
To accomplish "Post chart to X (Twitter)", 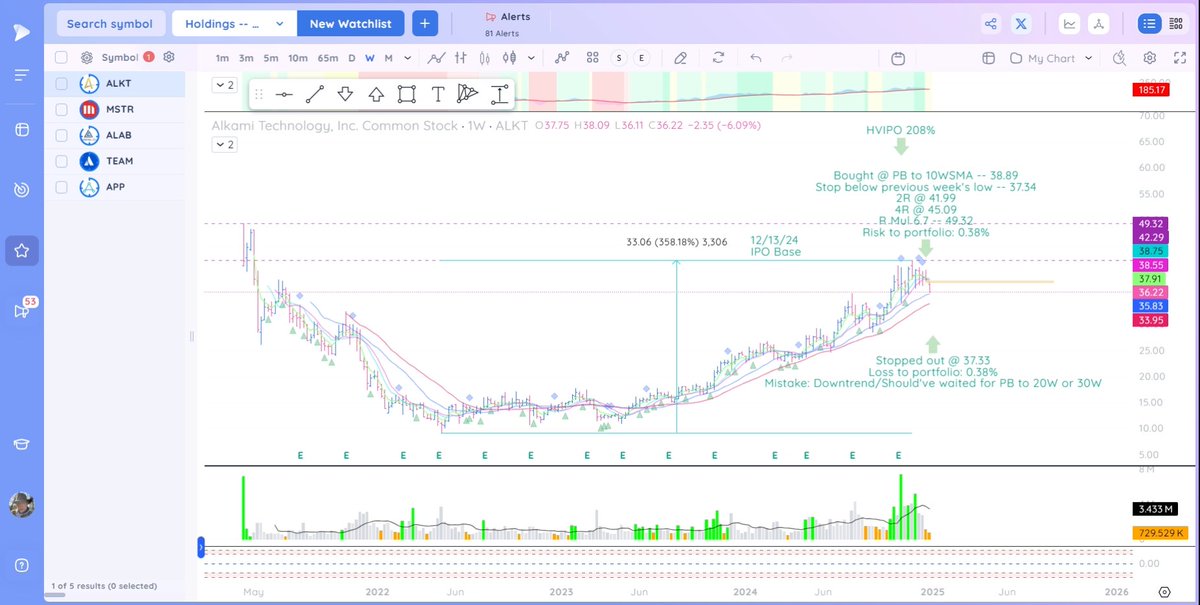I will [1021, 23].
